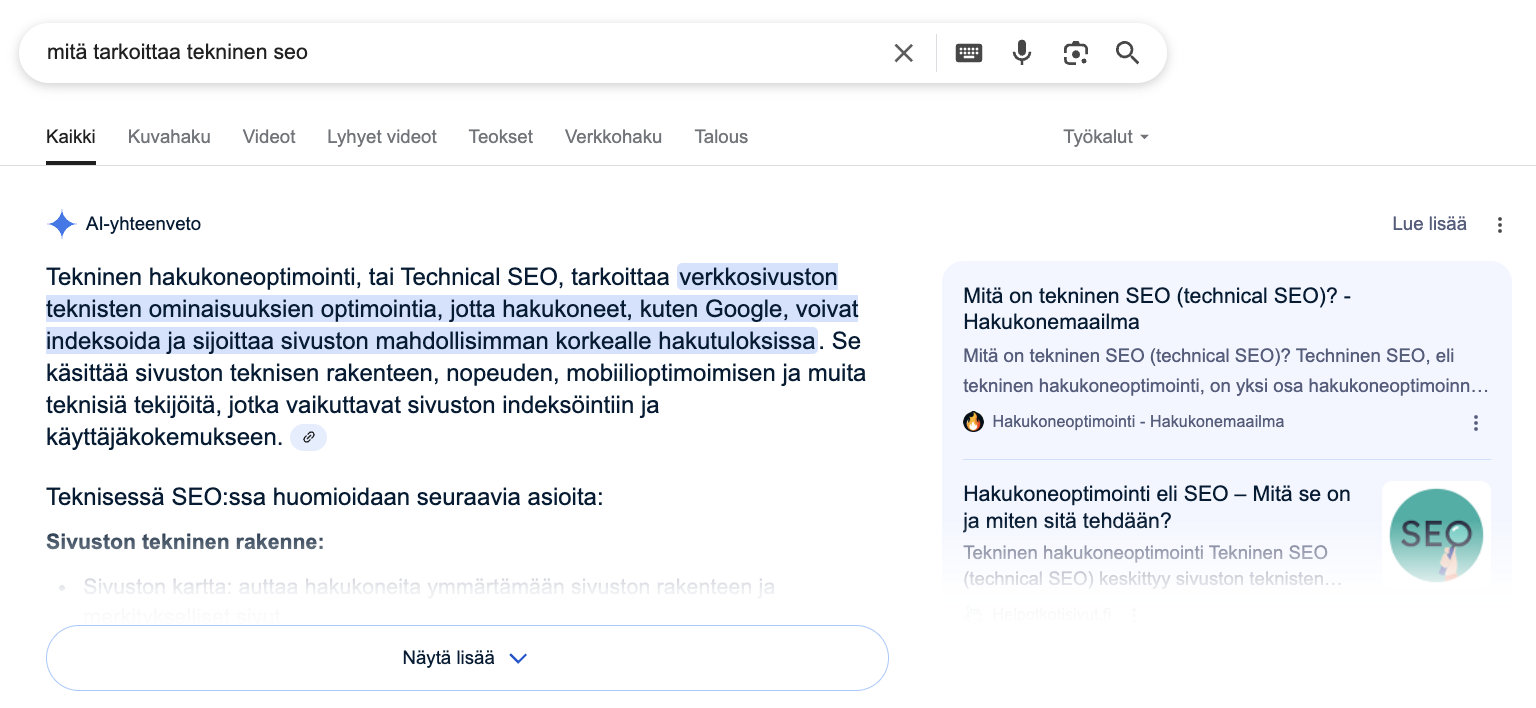Click the SEO thumbnail image on the result card

click(1436, 536)
